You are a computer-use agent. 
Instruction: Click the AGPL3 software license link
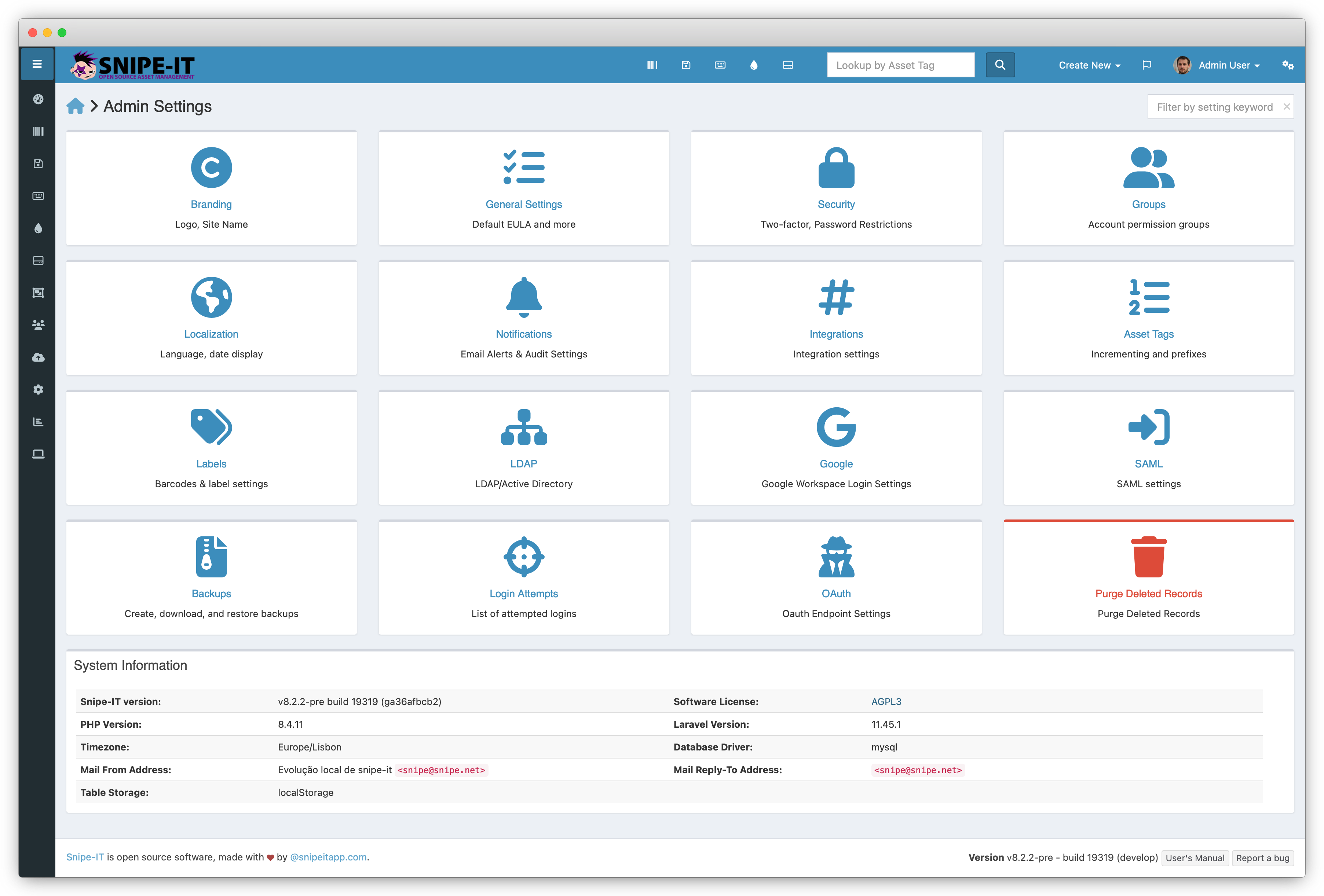click(886, 702)
